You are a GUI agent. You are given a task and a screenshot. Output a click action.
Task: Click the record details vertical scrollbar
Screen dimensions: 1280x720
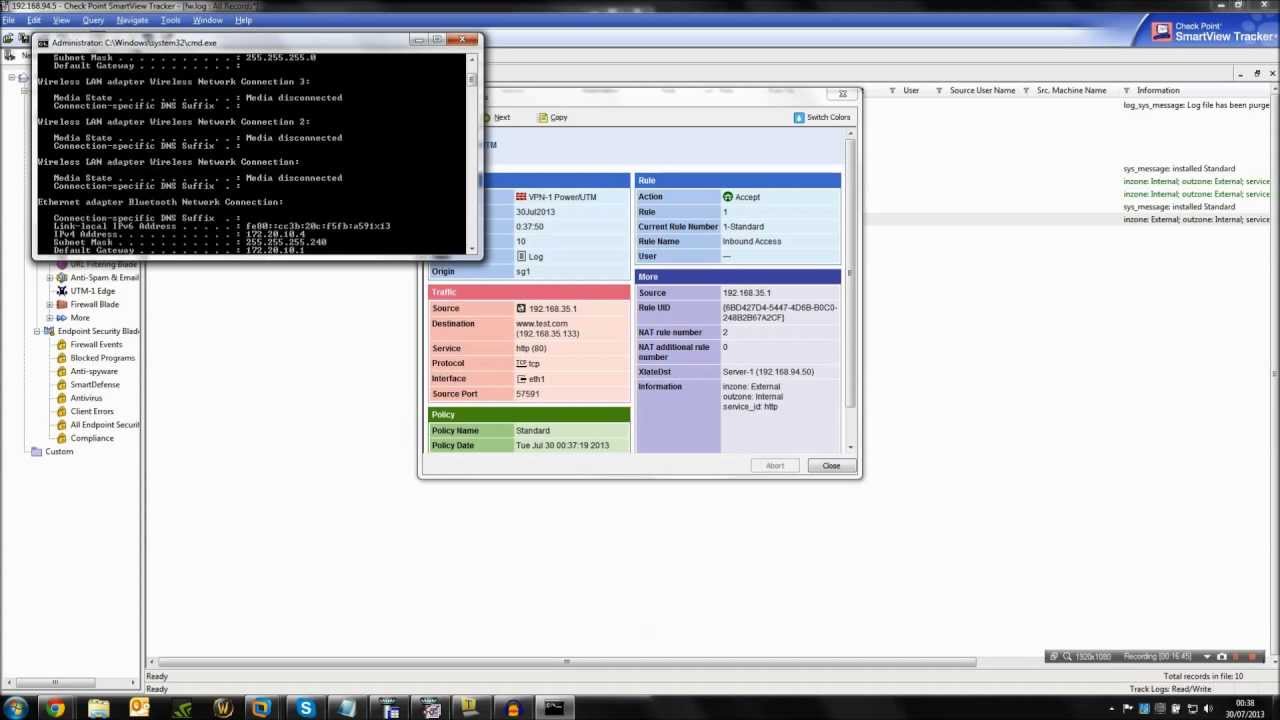[x=850, y=275]
